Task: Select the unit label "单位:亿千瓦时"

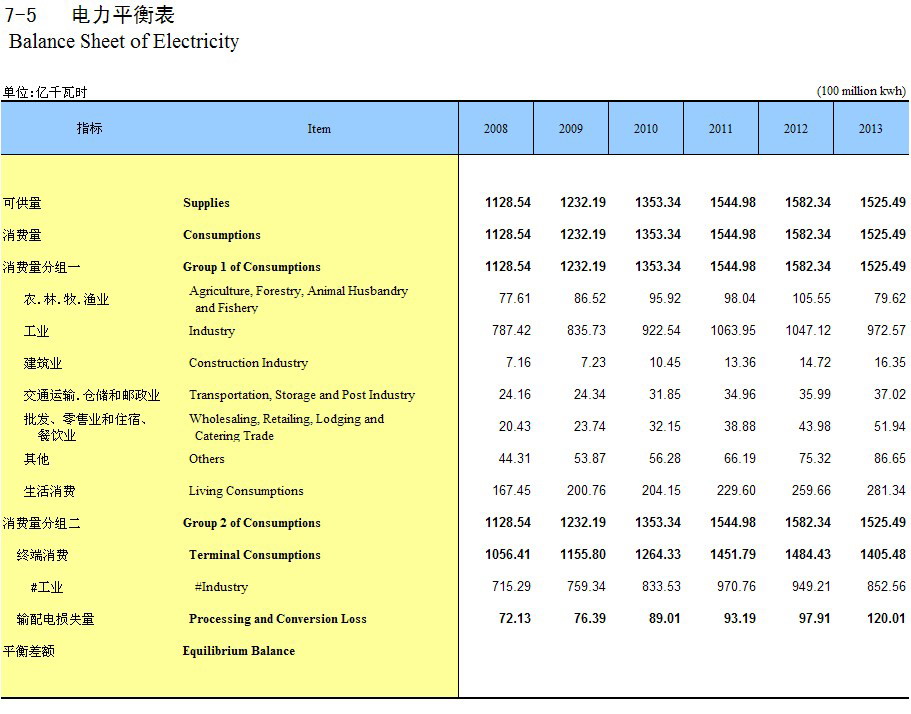Action: pos(45,92)
